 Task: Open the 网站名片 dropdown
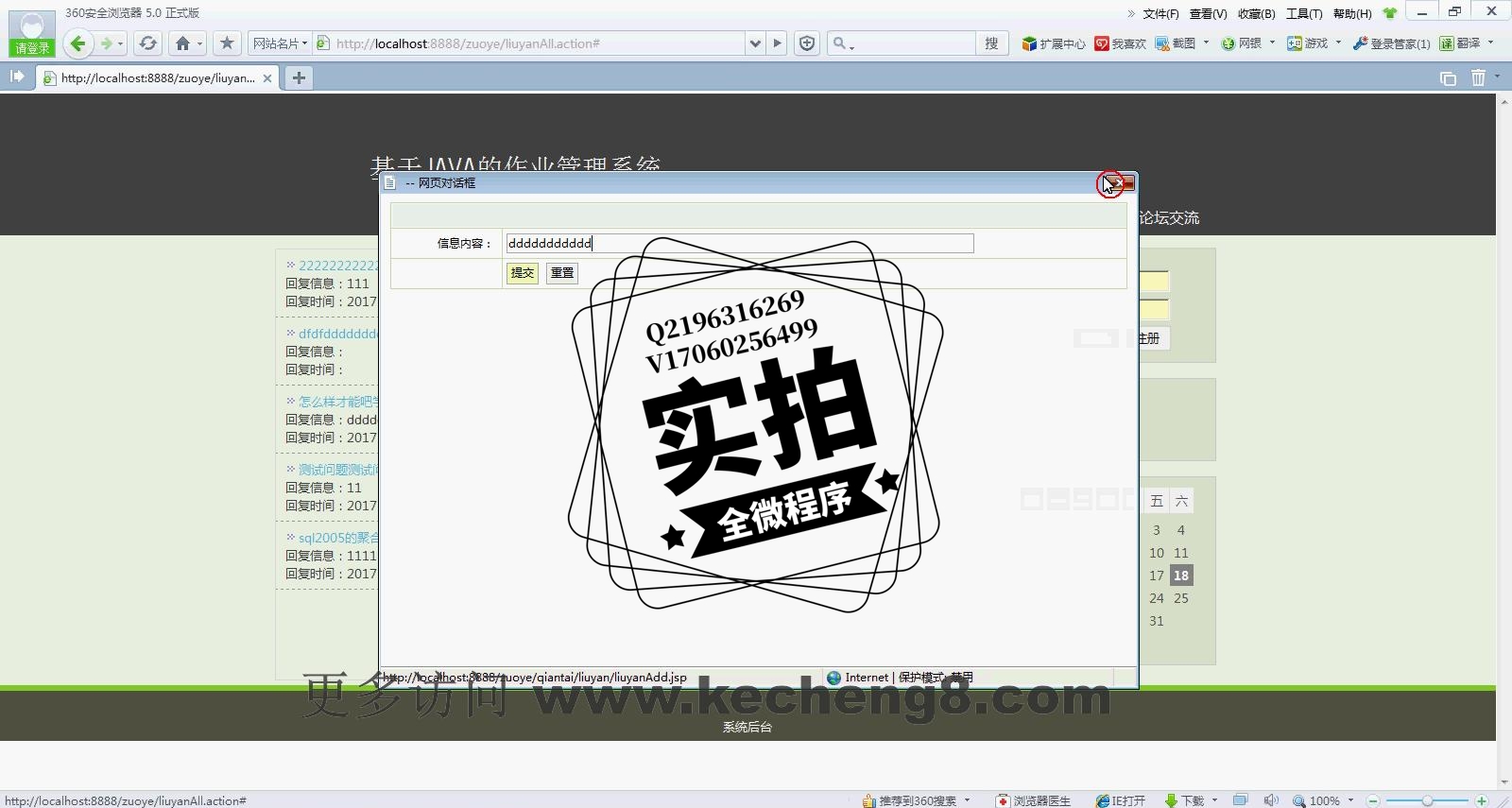pyautogui.click(x=280, y=43)
